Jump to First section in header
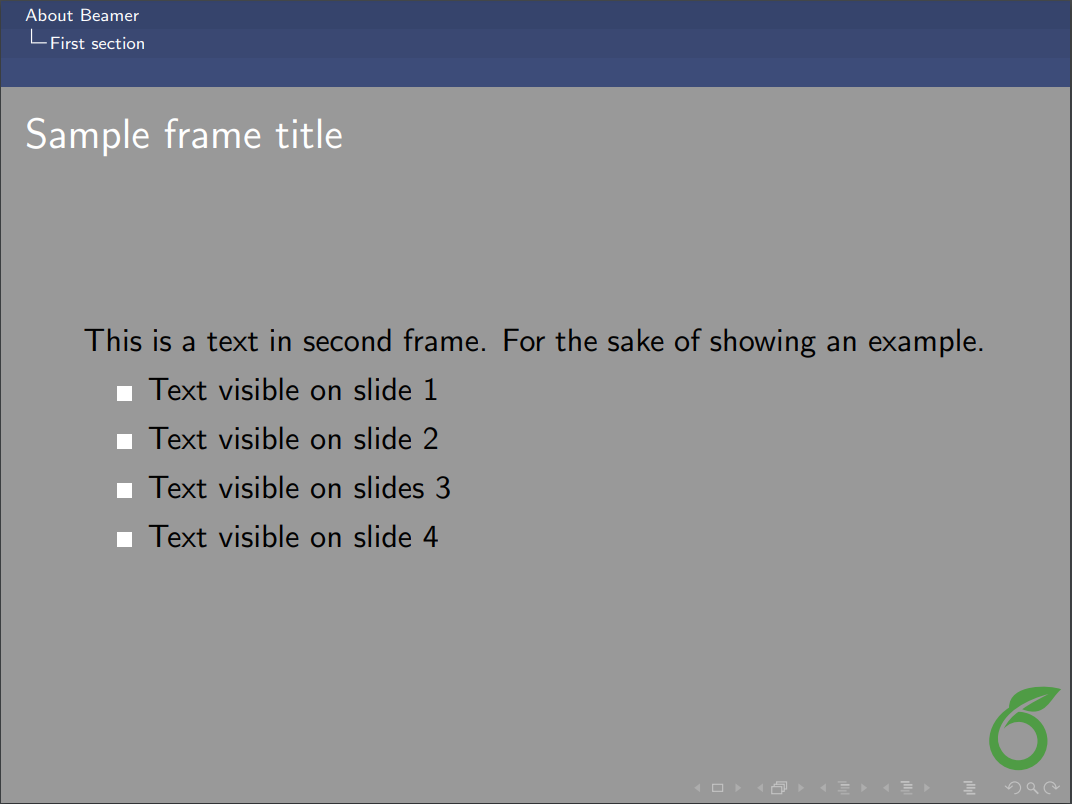 (x=97, y=43)
